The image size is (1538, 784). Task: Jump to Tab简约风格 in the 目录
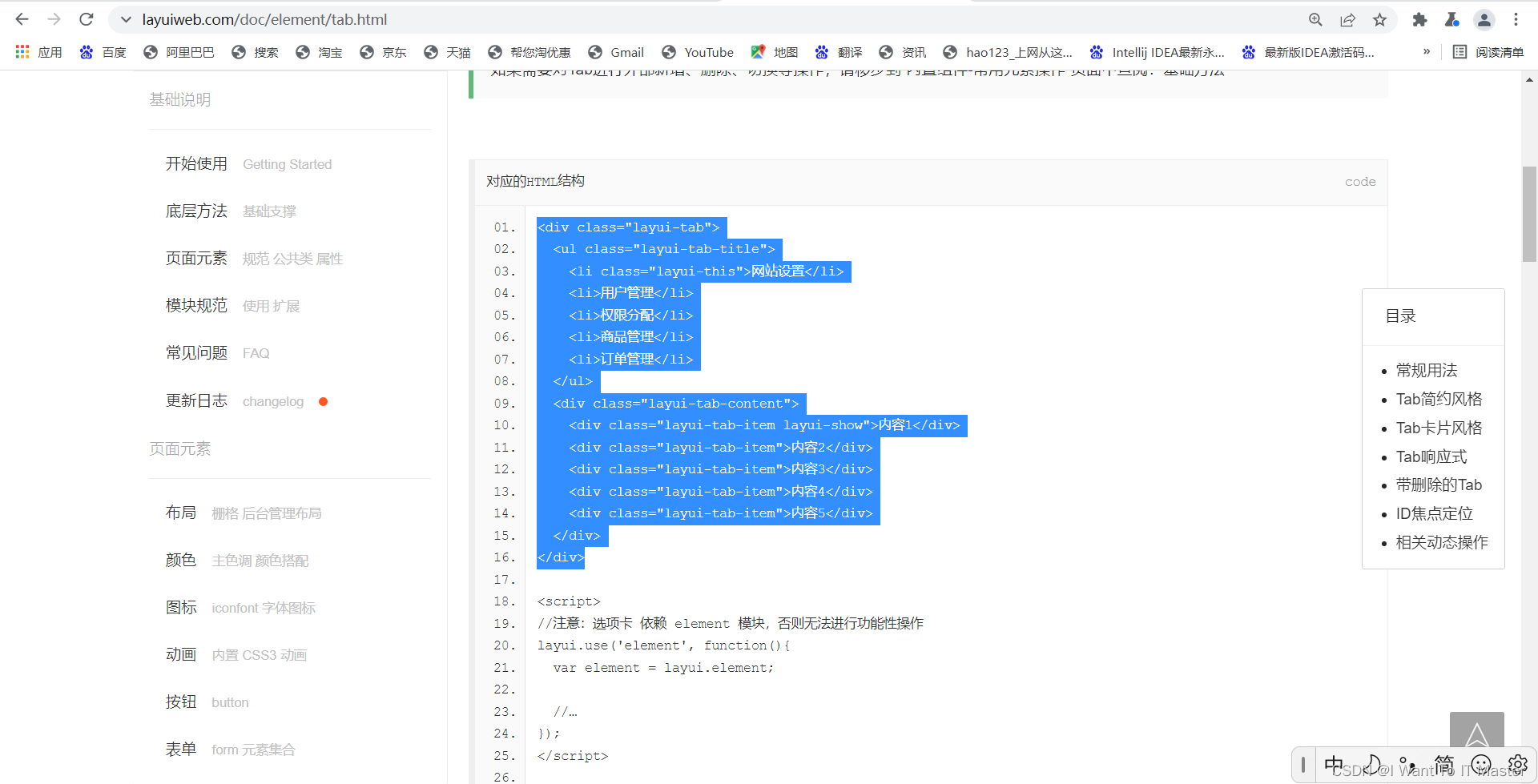tap(1439, 399)
